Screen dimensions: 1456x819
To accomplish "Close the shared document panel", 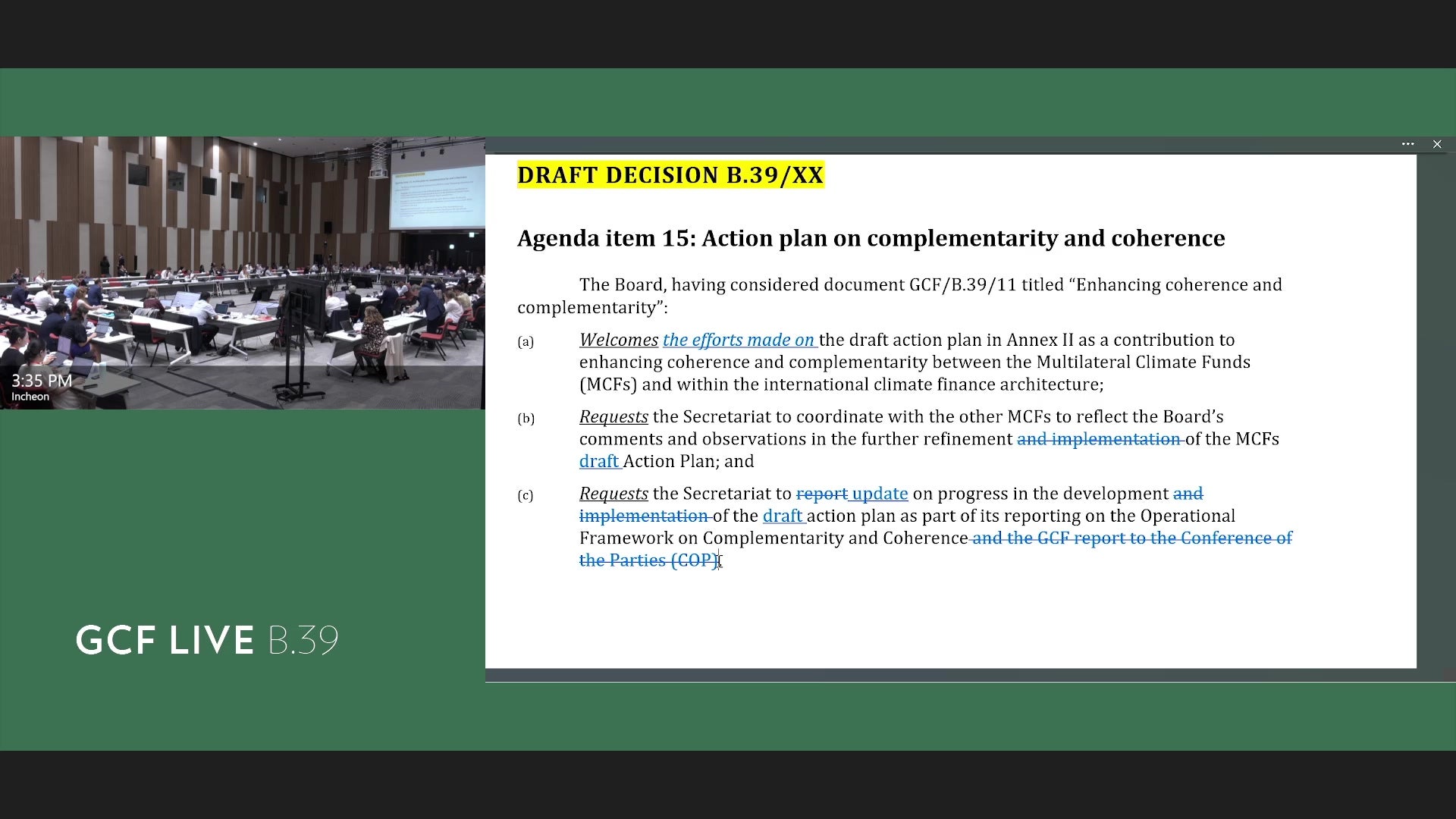I will tap(1437, 144).
